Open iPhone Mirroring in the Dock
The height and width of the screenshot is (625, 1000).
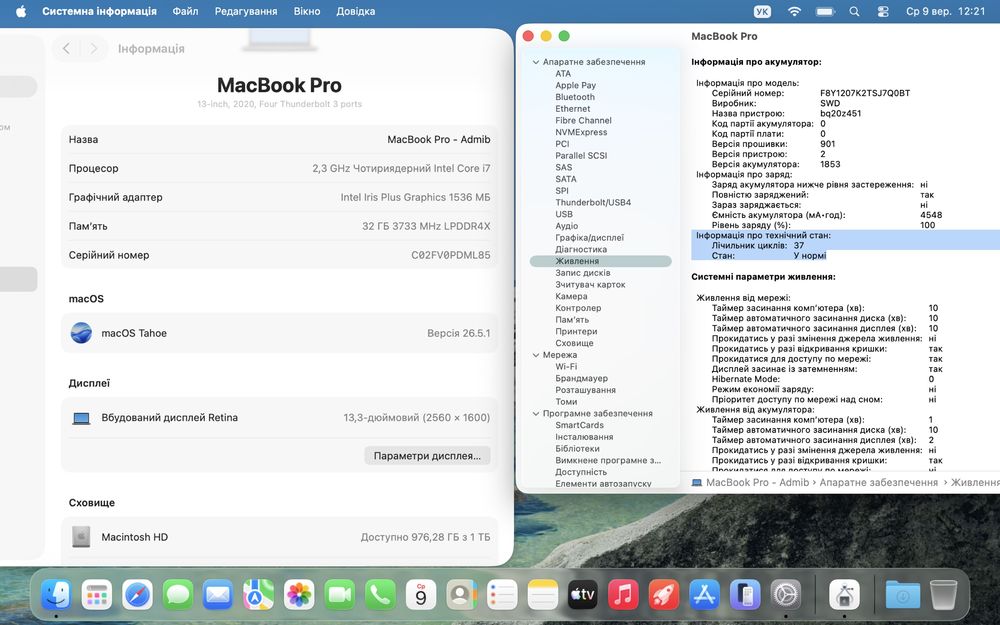[x=745, y=595]
